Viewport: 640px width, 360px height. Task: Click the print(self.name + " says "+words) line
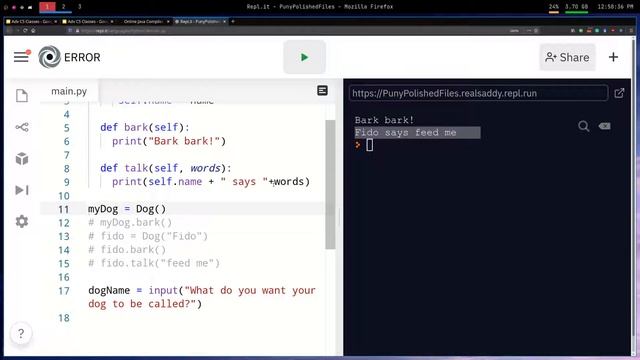point(211,182)
